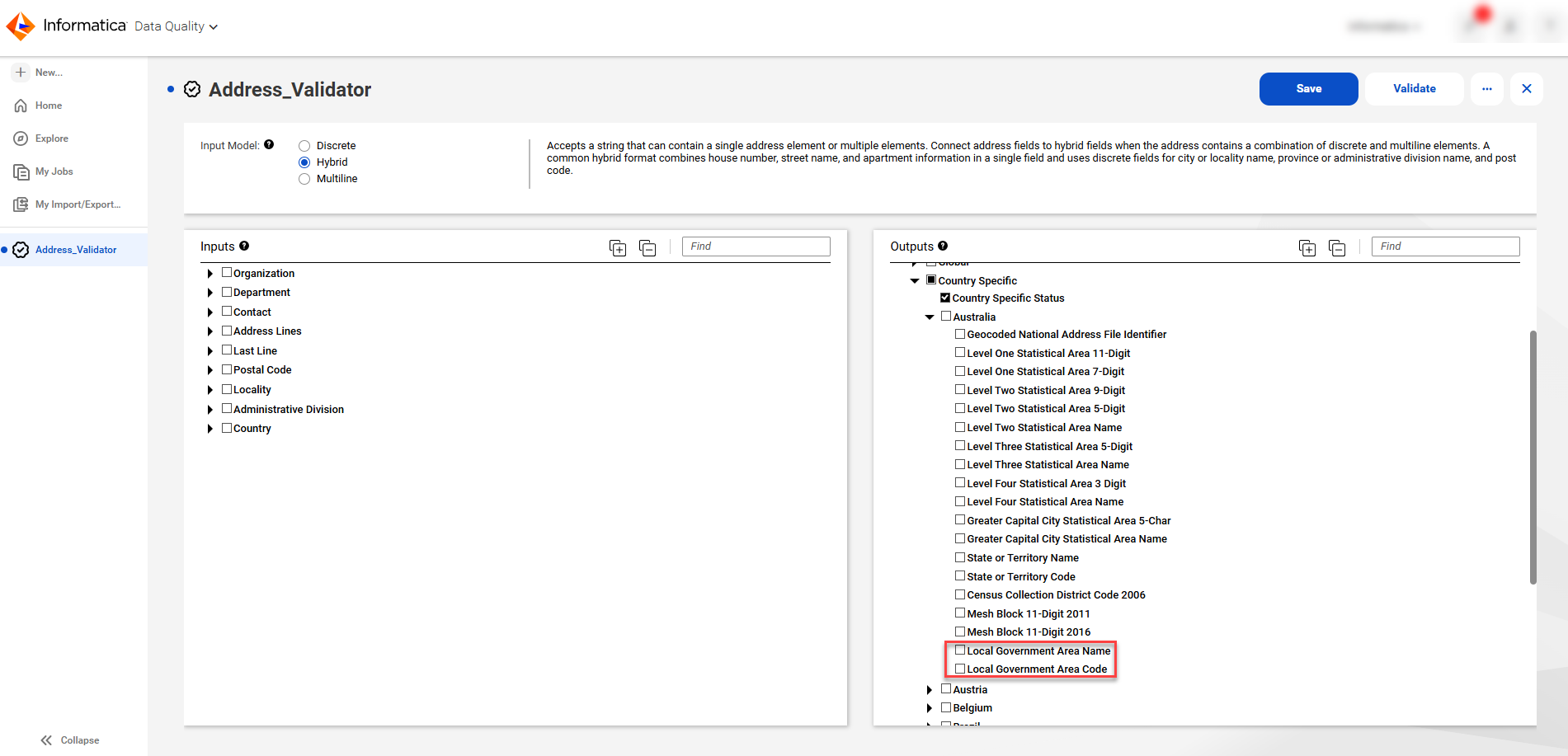1568x756 pixels.
Task: Select Multiline input model radio
Action: click(304, 179)
